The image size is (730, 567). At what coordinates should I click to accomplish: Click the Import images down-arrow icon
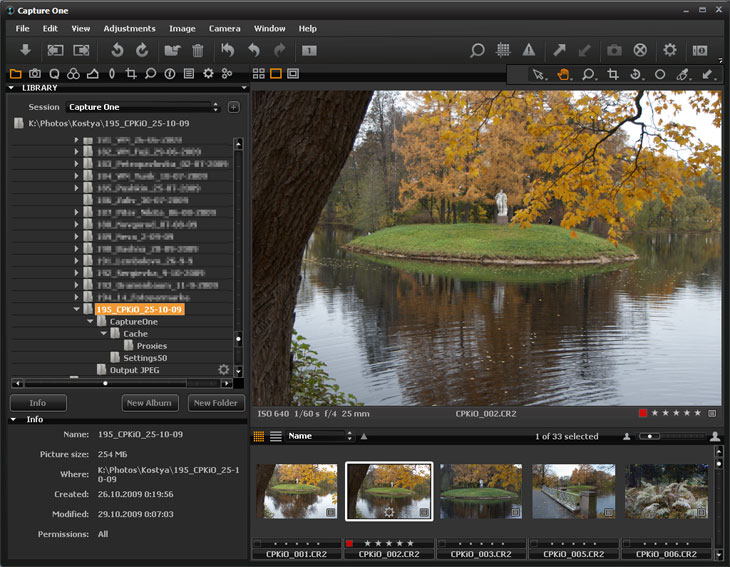(x=25, y=50)
